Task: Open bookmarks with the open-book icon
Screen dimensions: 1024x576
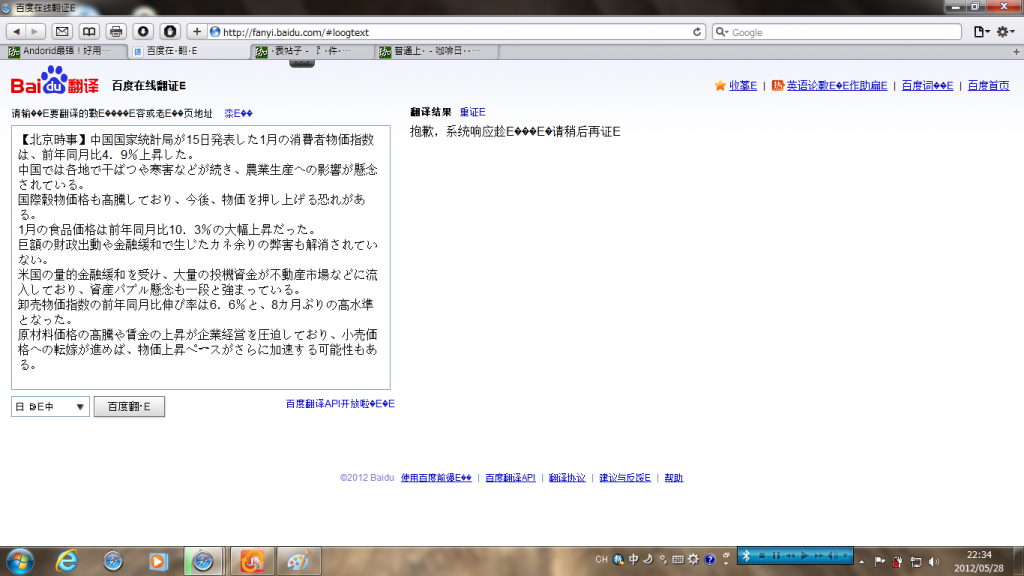Action: pos(89,31)
